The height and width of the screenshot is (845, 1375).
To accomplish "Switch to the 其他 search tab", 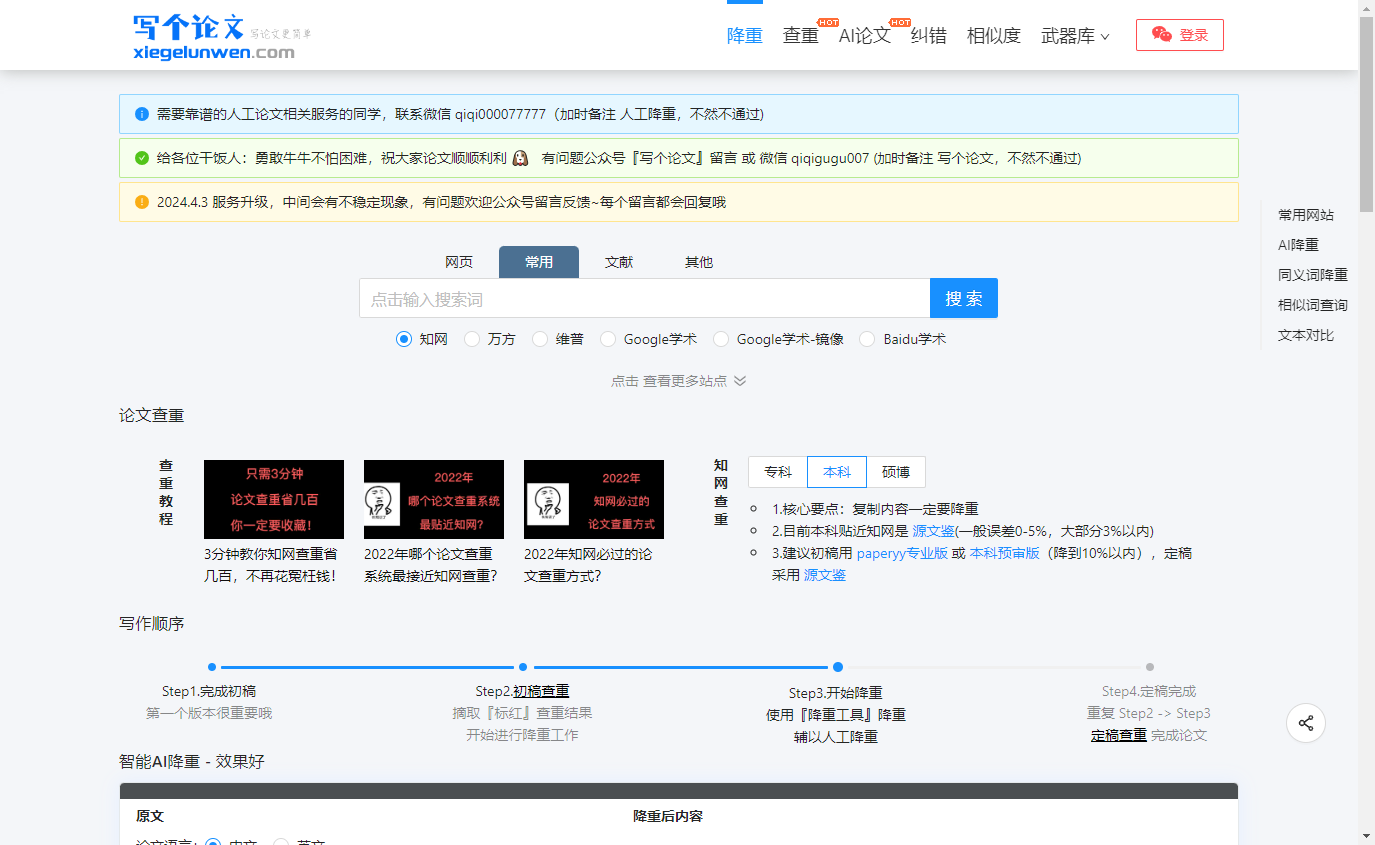I will [x=699, y=262].
